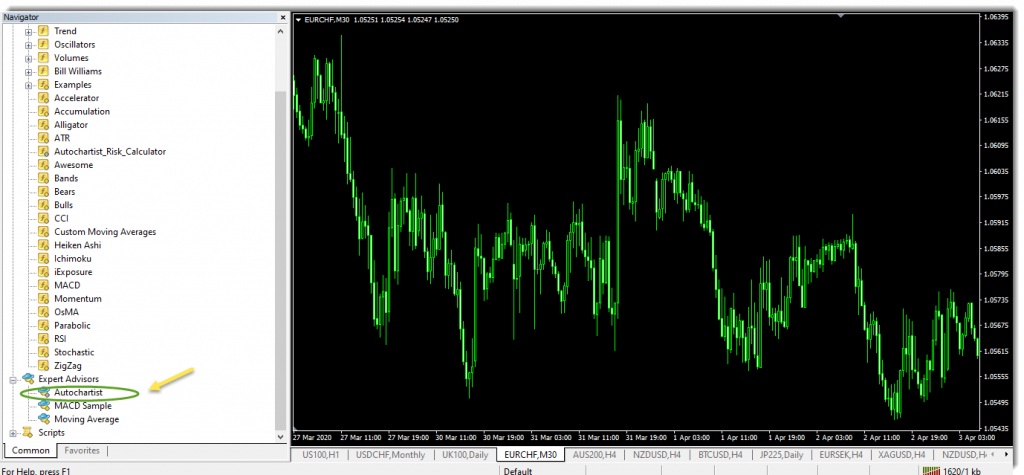
Task: Click the Heiken Ashi indicator icon
Action: click(43, 245)
